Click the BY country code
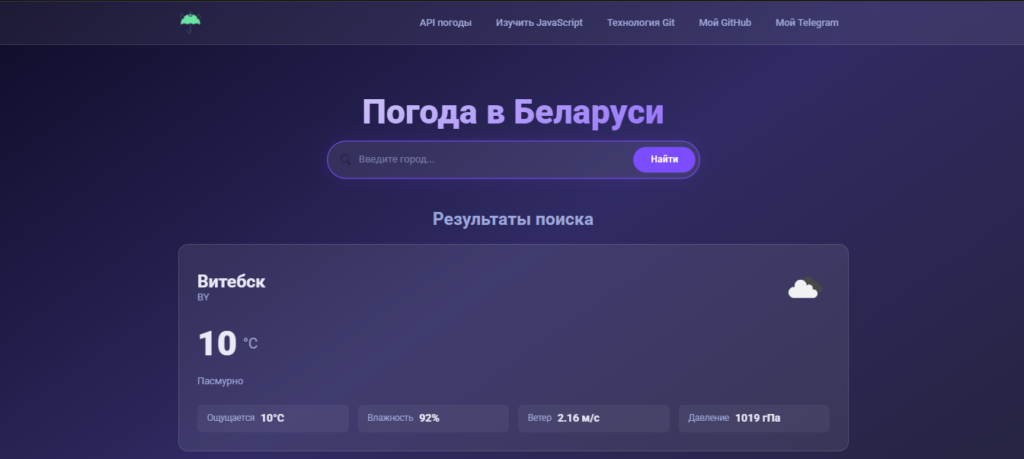The width and height of the screenshot is (1024, 459). (203, 297)
